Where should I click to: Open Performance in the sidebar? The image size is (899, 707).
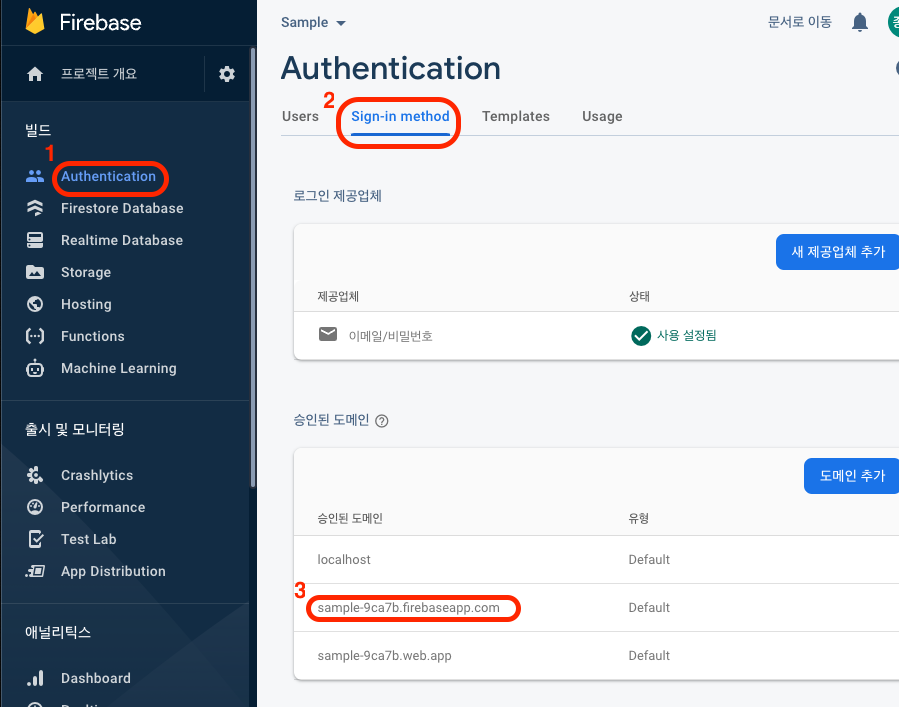tap(103, 507)
